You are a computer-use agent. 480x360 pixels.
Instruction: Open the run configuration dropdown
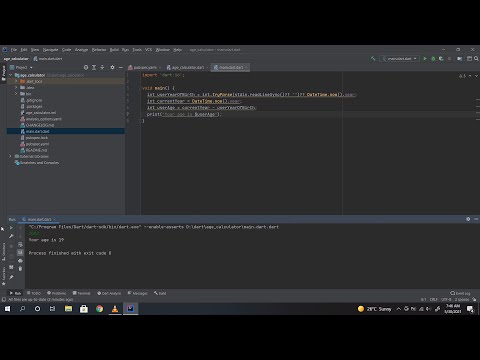point(399,59)
